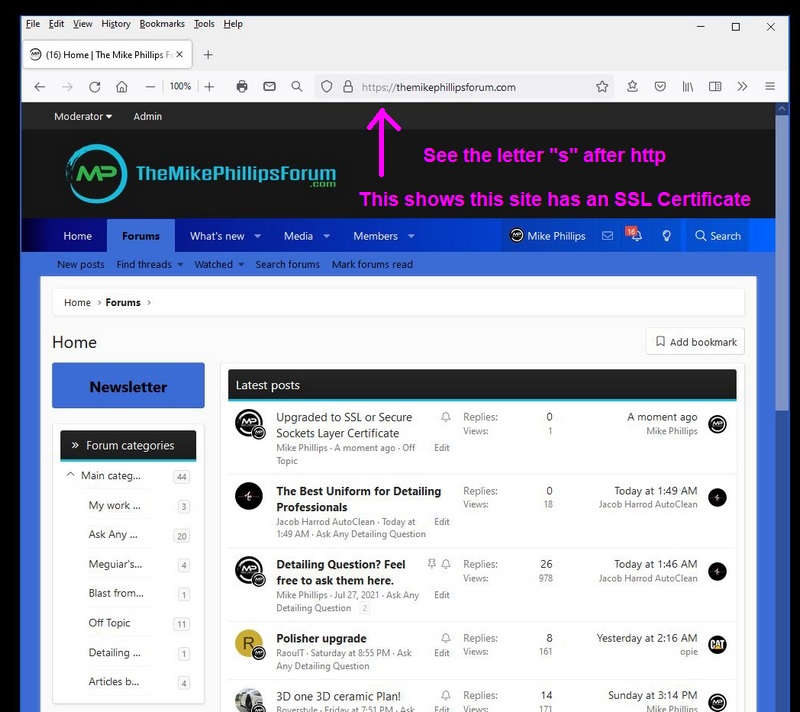This screenshot has width=800, height=712.
Task: Open the Watched dropdown
Action: tap(219, 264)
